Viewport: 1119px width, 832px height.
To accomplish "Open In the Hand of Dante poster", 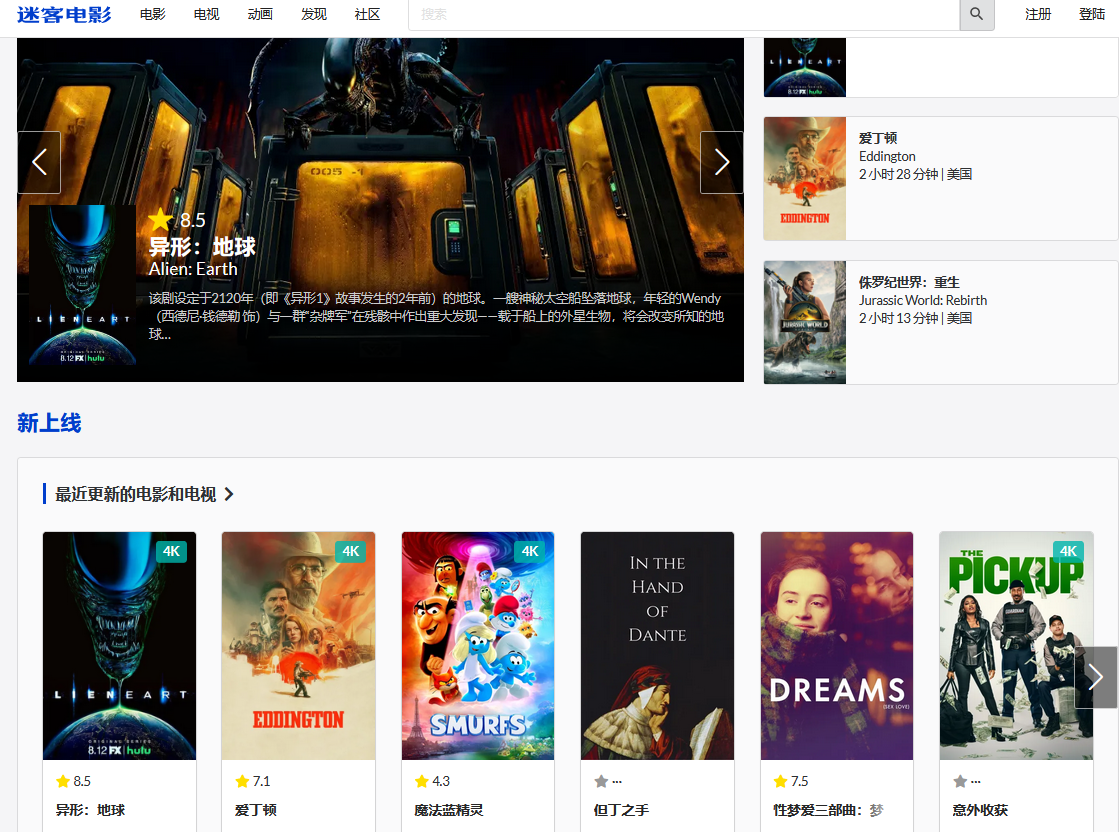I will (657, 646).
